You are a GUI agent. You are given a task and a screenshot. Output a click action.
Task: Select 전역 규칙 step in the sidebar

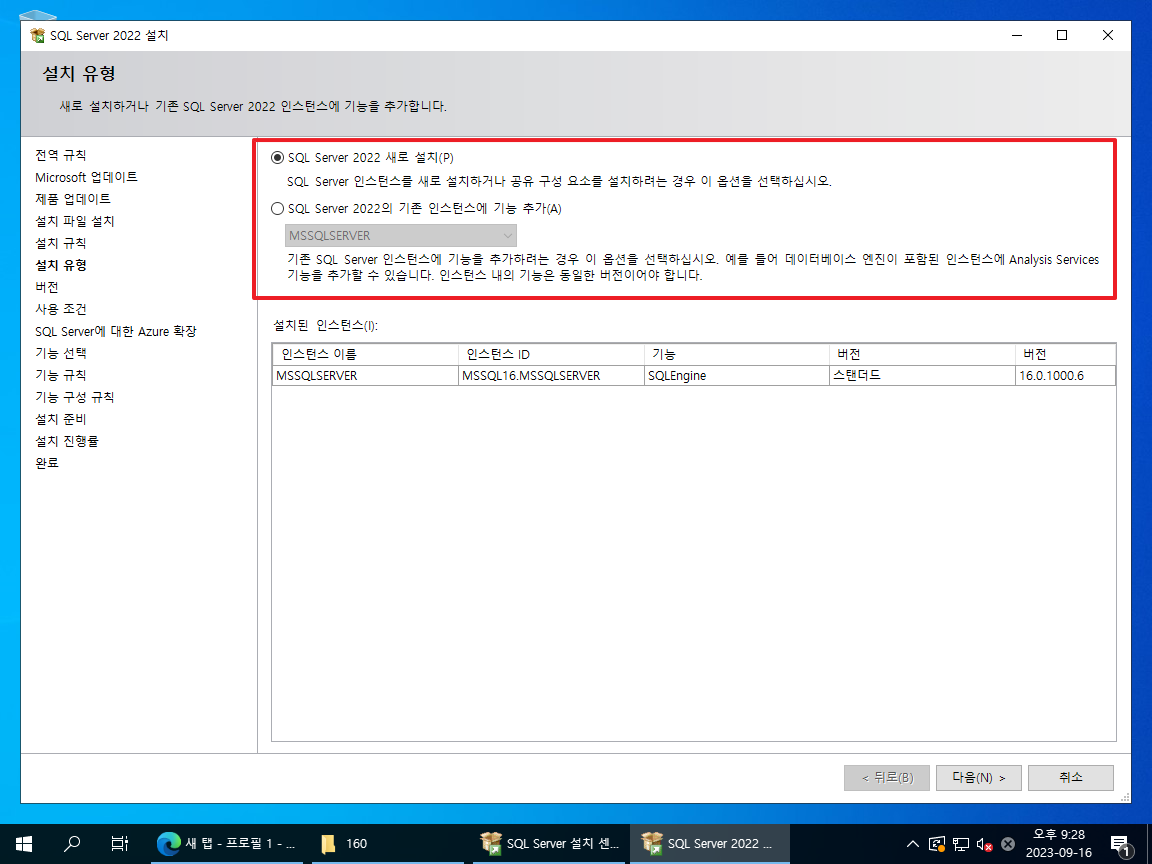click(x=61, y=155)
